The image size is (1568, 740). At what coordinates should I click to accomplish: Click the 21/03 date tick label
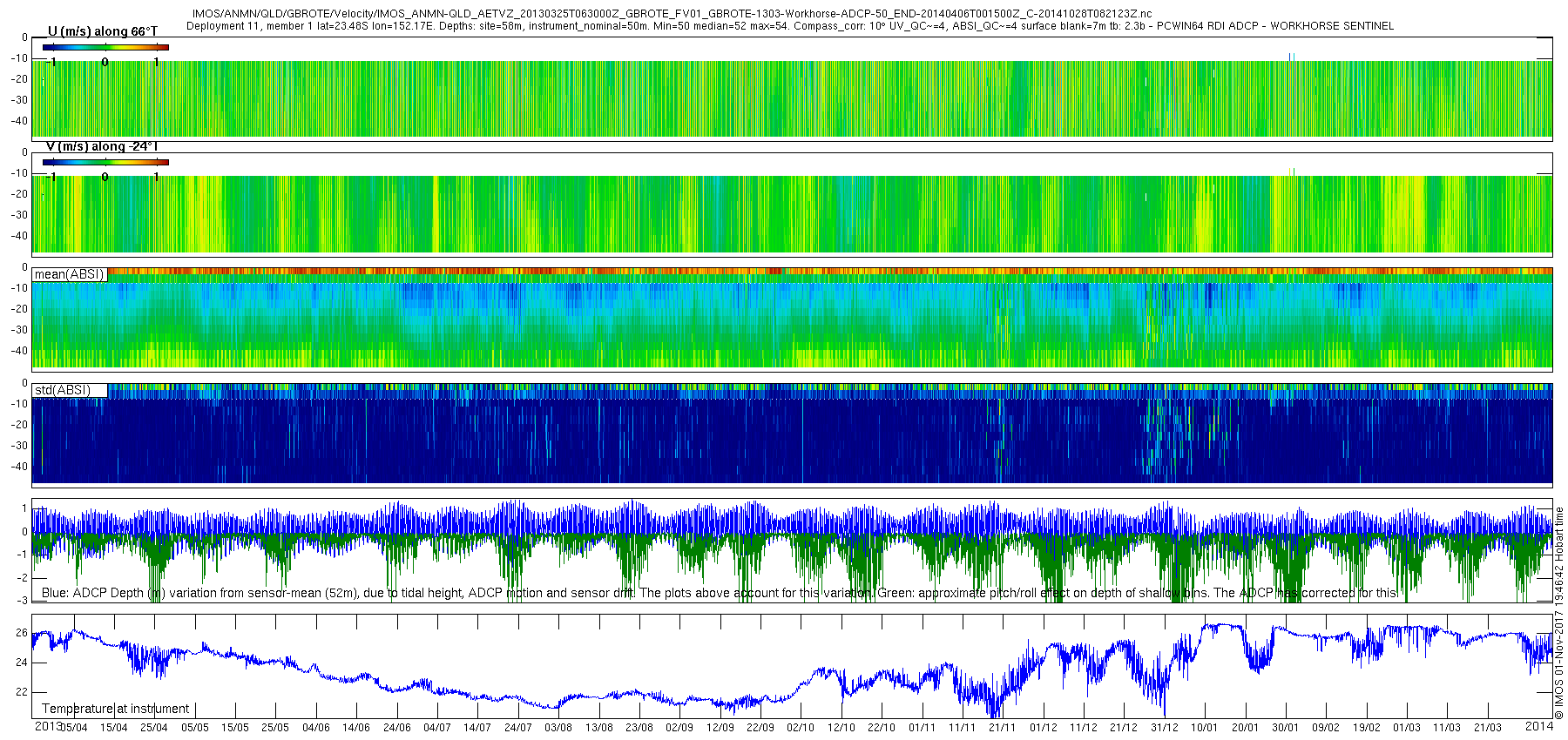coord(1488,728)
